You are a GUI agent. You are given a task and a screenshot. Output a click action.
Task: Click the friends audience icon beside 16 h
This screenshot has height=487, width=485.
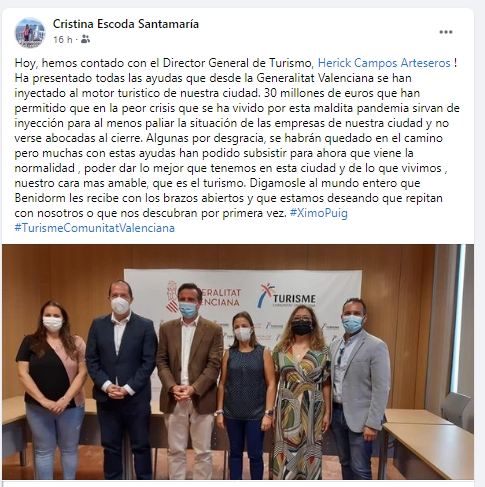point(85,39)
